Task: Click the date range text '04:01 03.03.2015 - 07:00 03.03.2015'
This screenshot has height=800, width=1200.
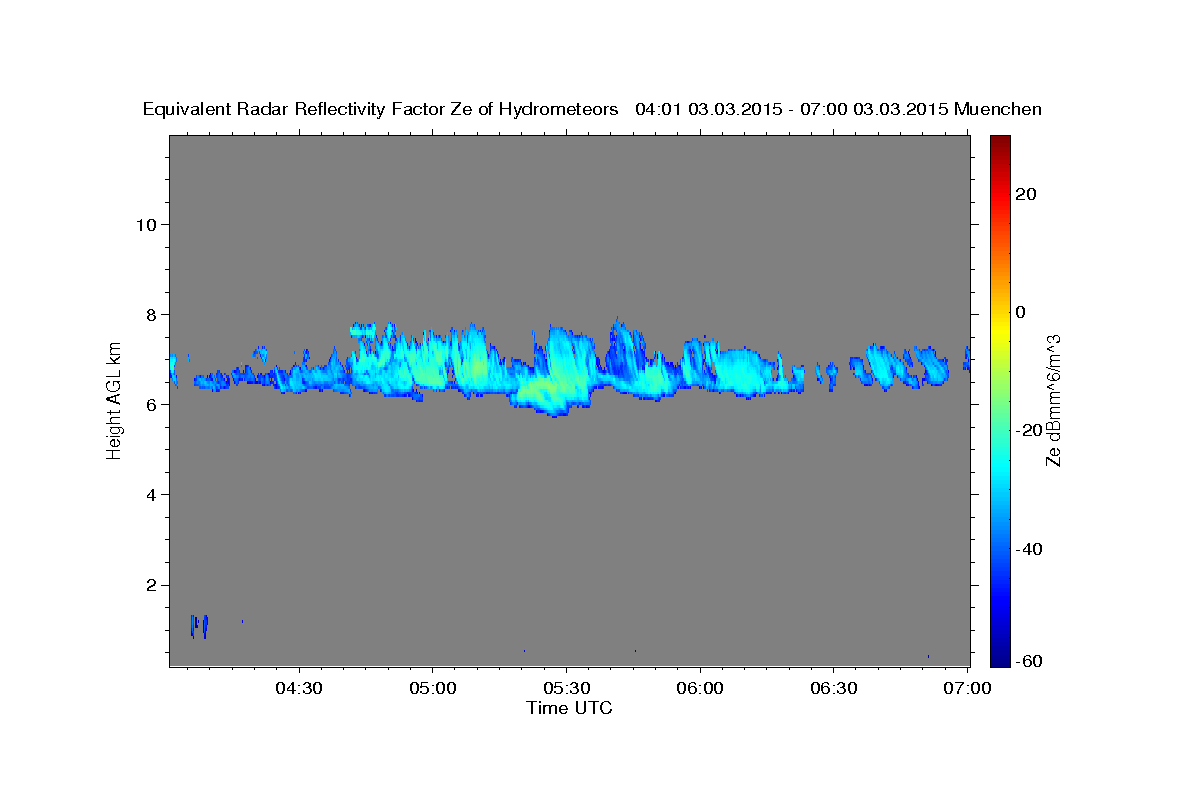Action: coord(792,110)
